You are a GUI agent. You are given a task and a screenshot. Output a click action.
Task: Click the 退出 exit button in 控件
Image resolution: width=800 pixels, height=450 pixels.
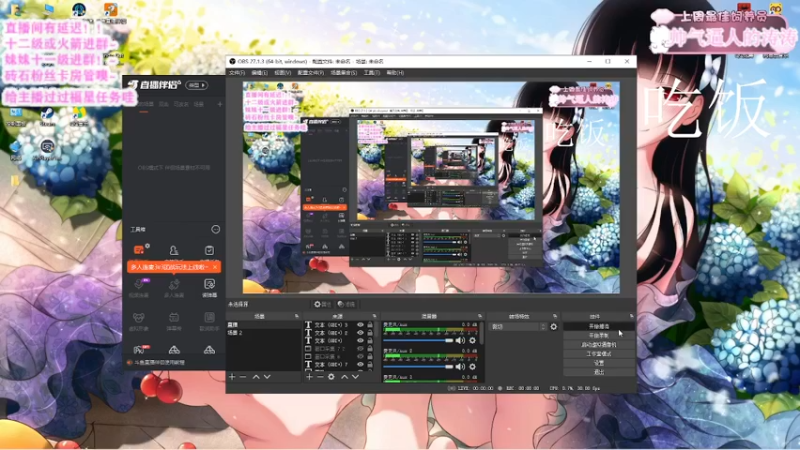(599, 372)
